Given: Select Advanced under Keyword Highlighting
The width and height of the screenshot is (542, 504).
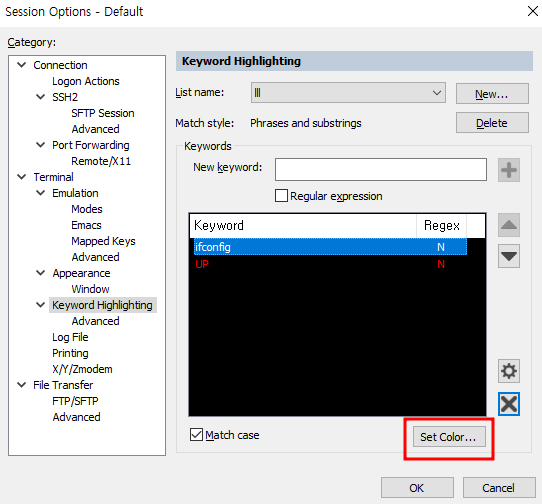Looking at the screenshot, I should click(x=95, y=321).
